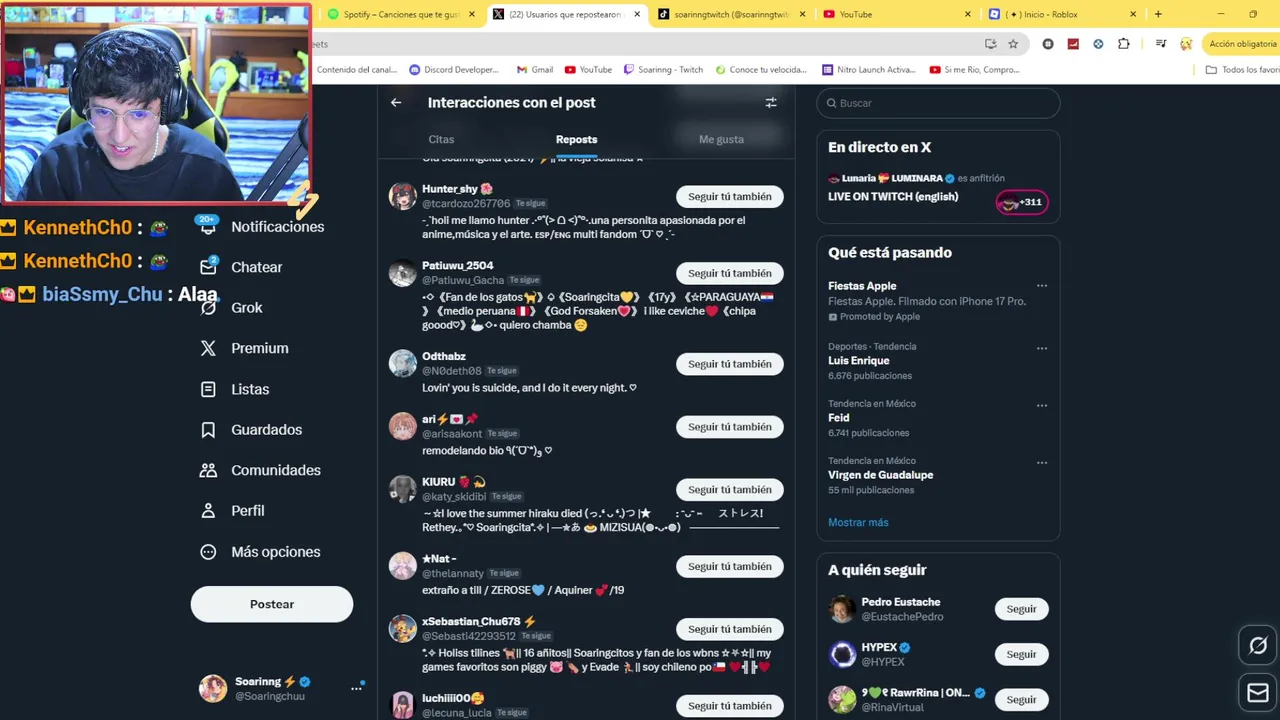Viewport: 1280px width, 720px height.
Task: Open the Guardados bookmark icon
Action: 208,430
